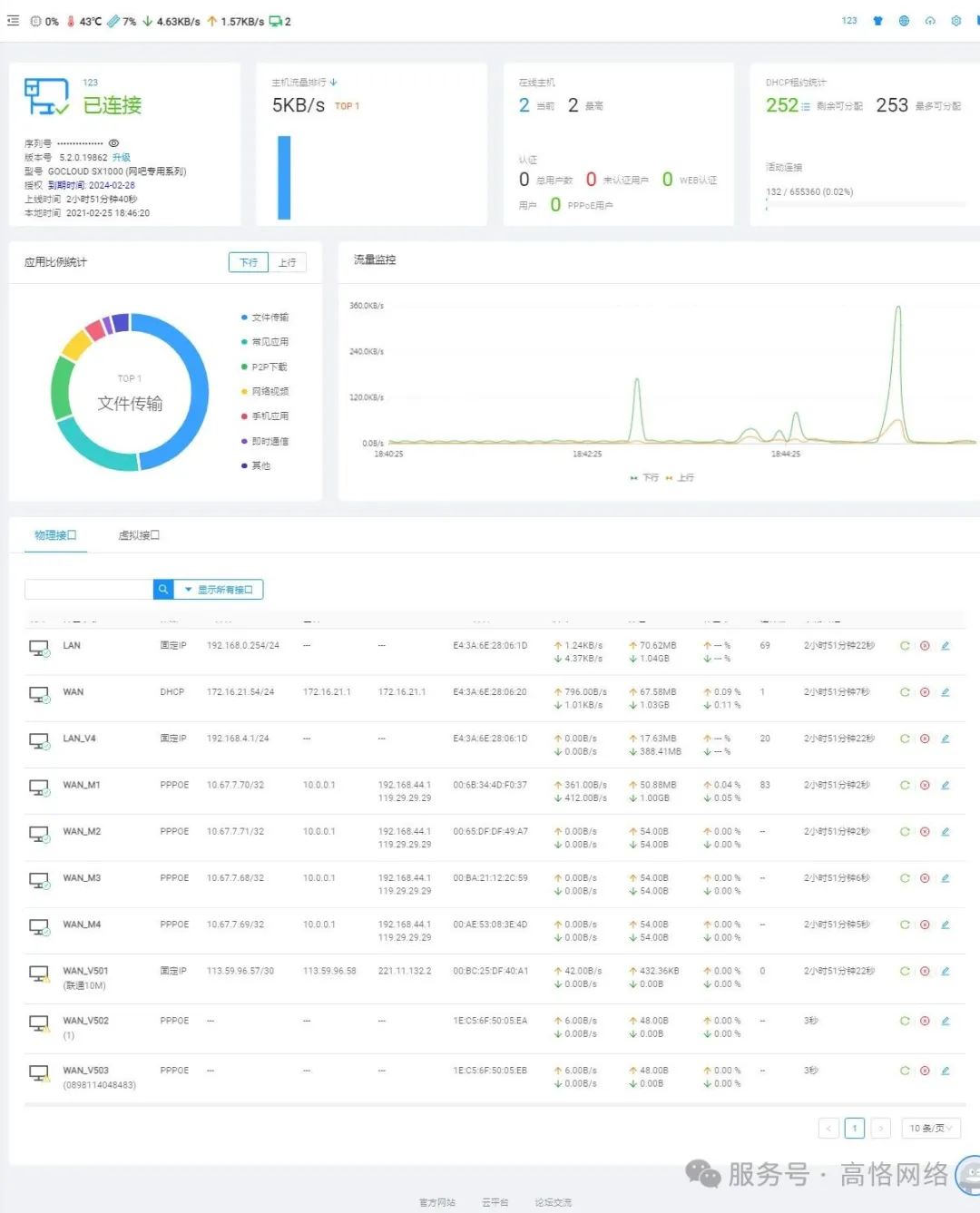Switch app ratio chart to 上行
The width and height of the screenshot is (980, 1213).
click(x=288, y=262)
